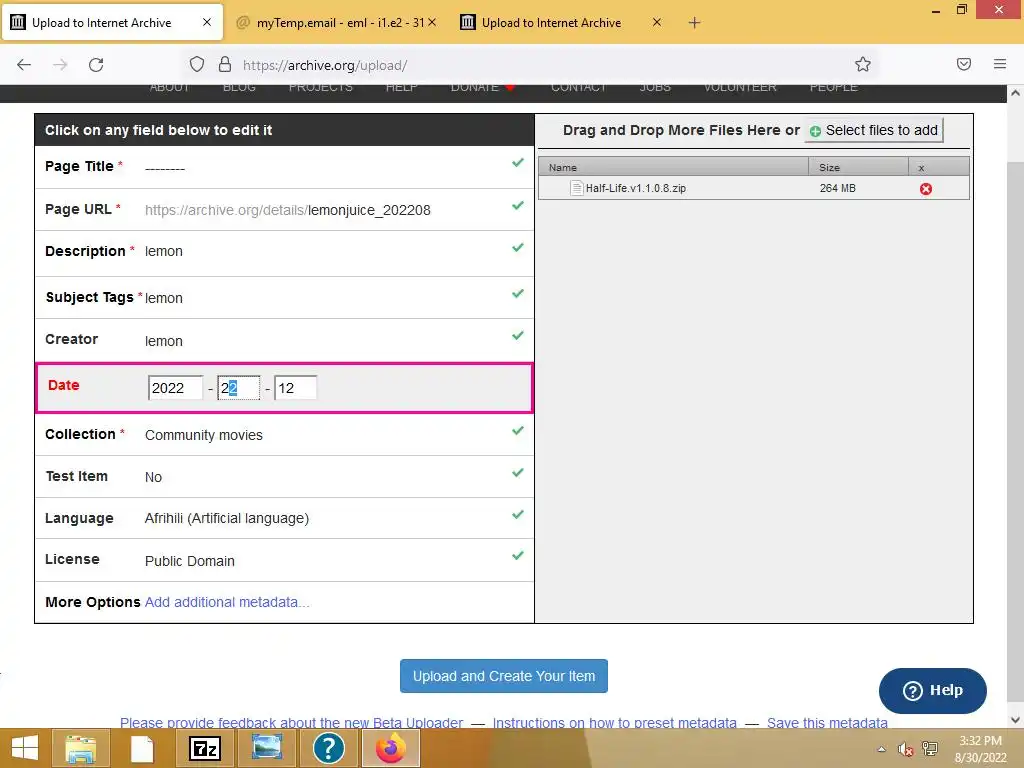The height and width of the screenshot is (768, 1024).
Task: Open the Firefox hamburger menu
Action: (x=1000, y=64)
